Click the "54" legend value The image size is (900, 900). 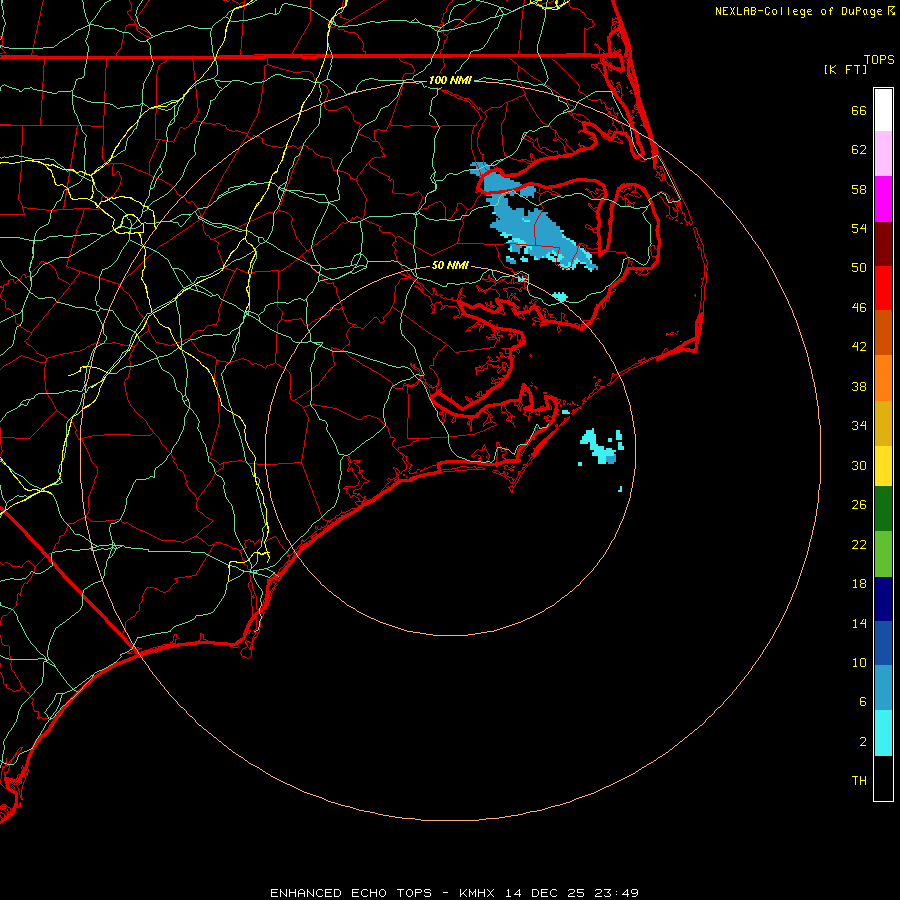coord(859,228)
